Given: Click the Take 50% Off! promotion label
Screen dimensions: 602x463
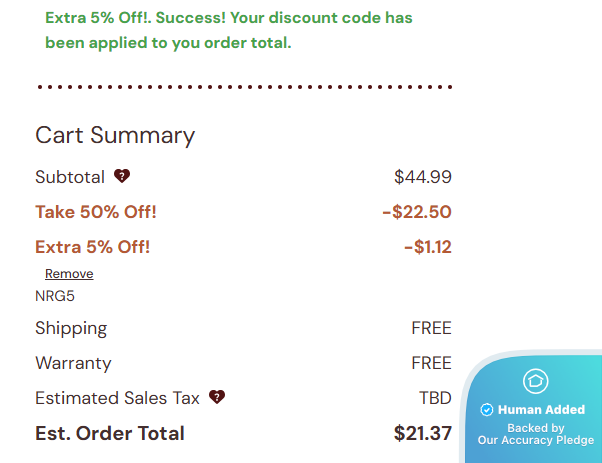Looking at the screenshot, I should click(96, 212).
